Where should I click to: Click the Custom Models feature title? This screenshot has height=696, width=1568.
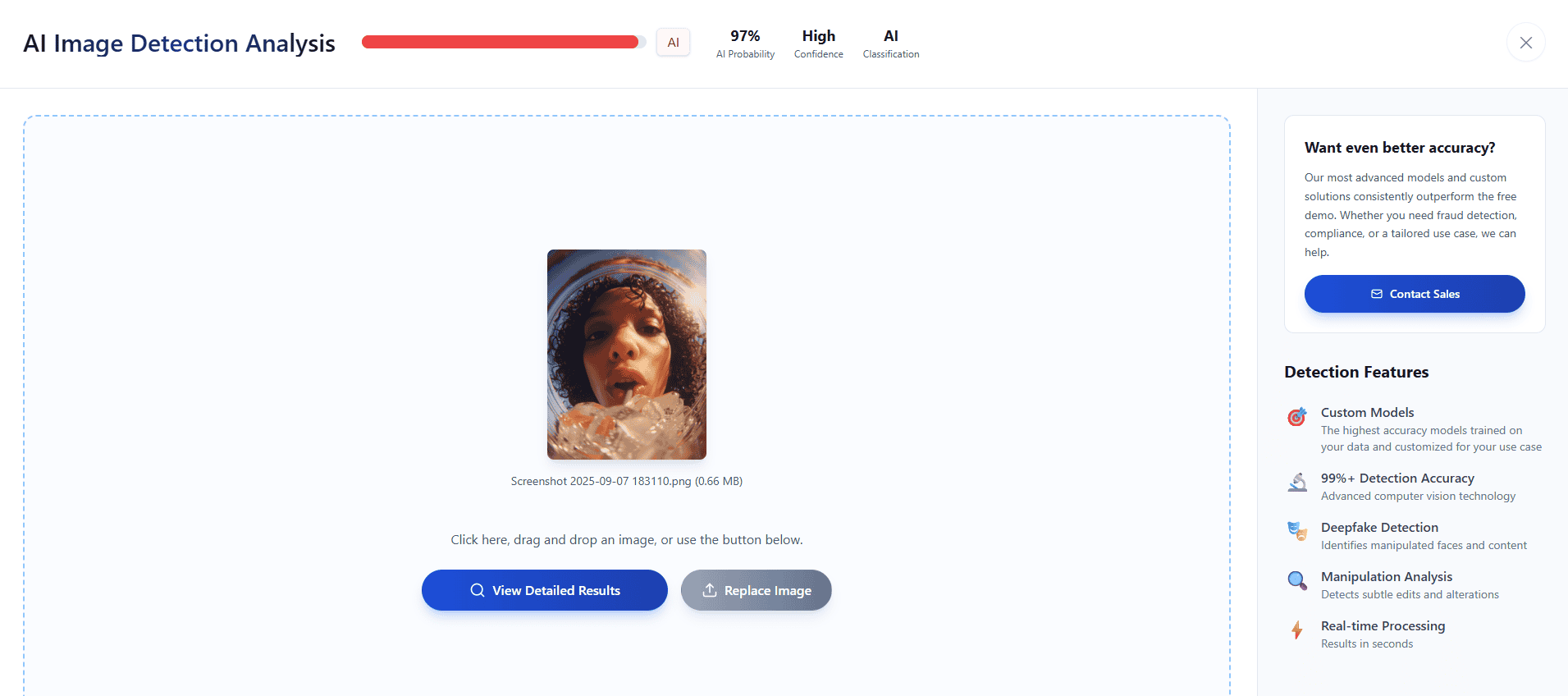coord(1368,412)
